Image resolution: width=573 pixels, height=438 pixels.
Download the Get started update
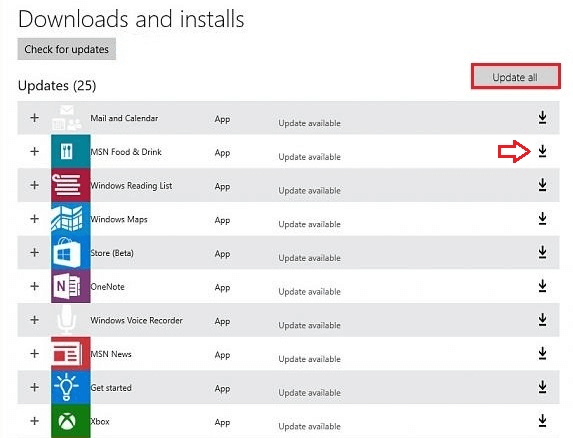(543, 387)
